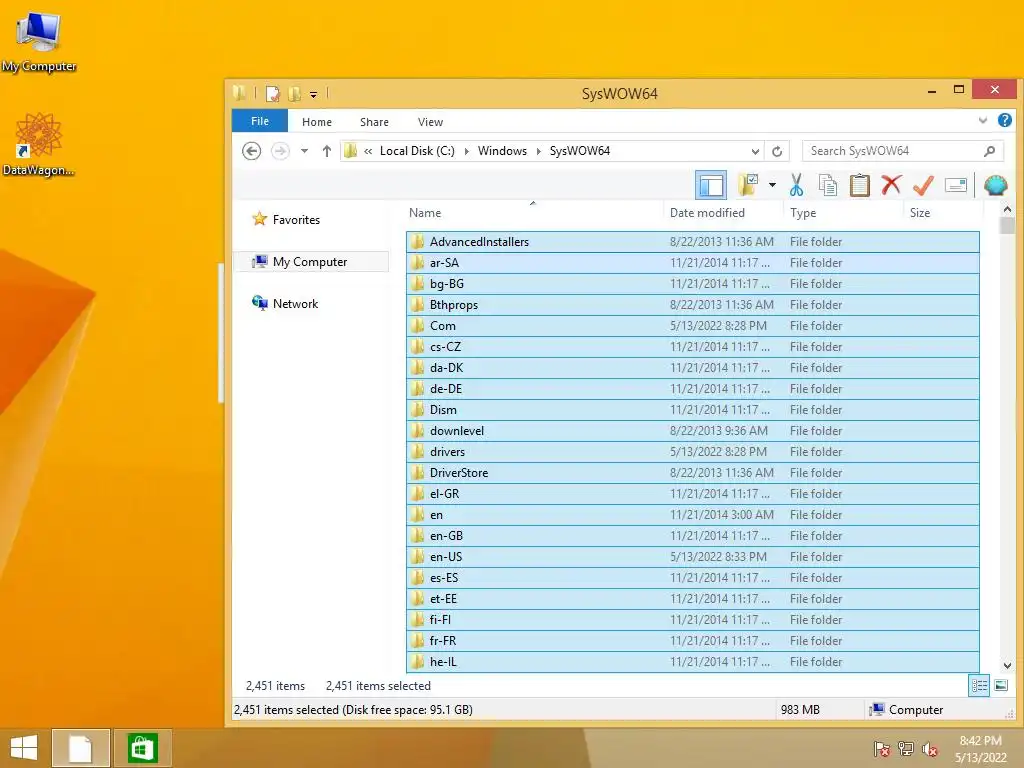
Task: Paste using the clipboard icon
Action: tap(859, 185)
